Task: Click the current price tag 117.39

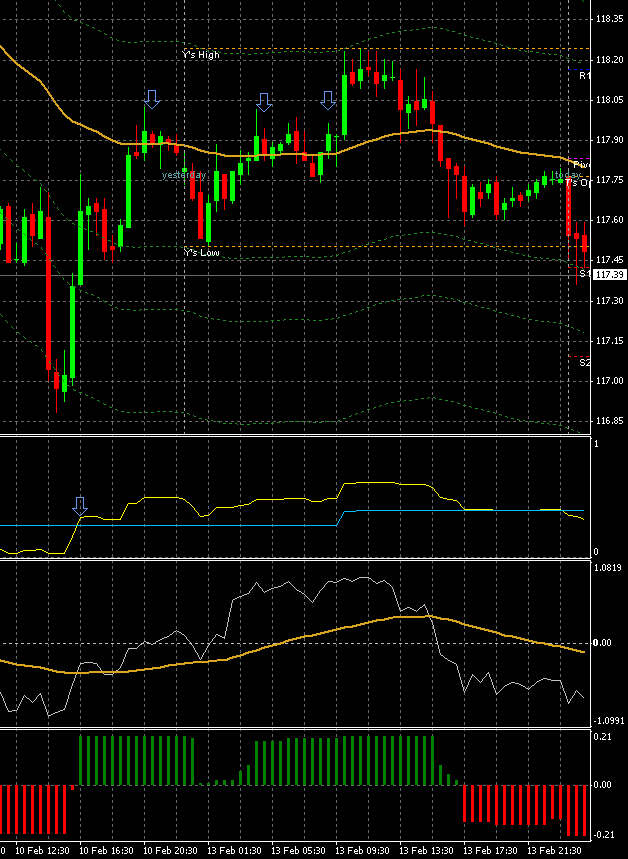Action: (x=610, y=274)
